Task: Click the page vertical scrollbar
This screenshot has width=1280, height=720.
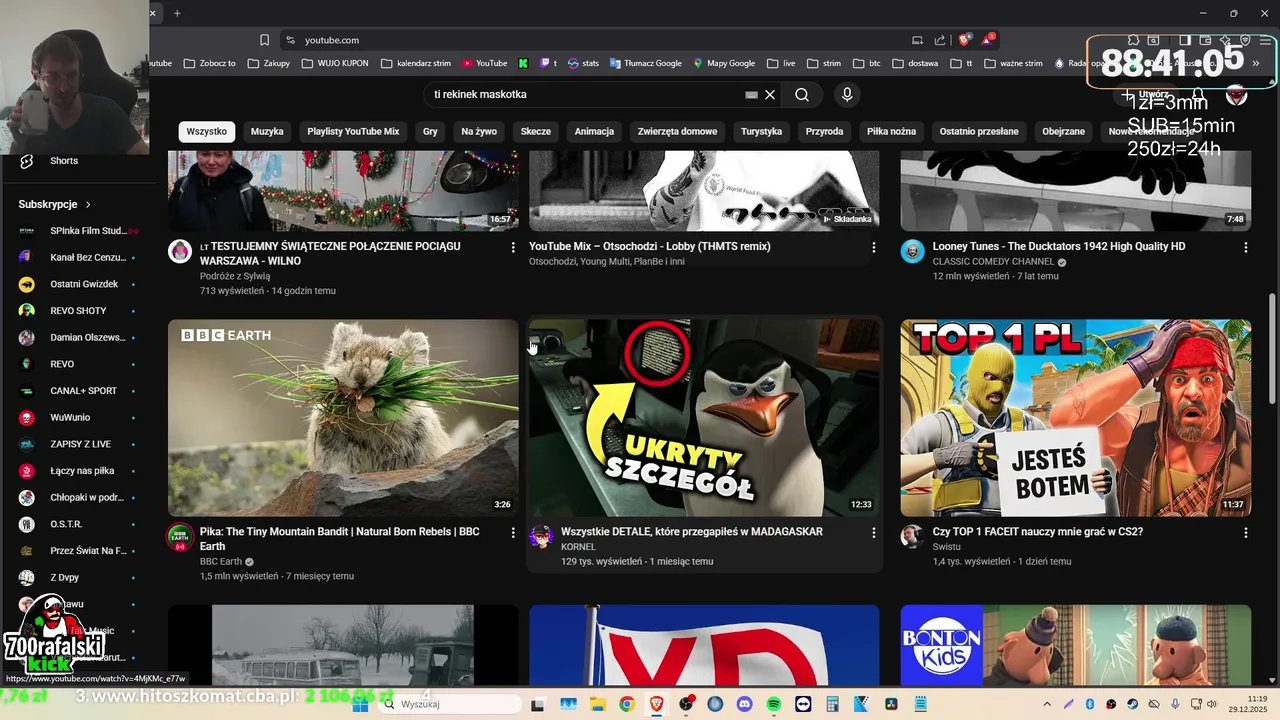Action: (x=1273, y=350)
